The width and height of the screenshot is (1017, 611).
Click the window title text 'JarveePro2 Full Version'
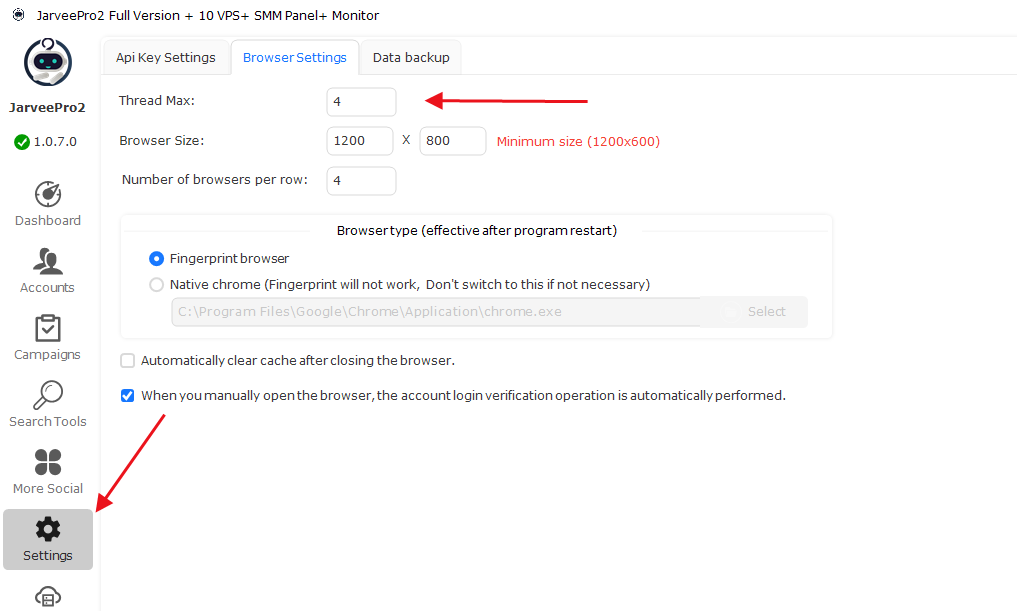click(x=108, y=16)
